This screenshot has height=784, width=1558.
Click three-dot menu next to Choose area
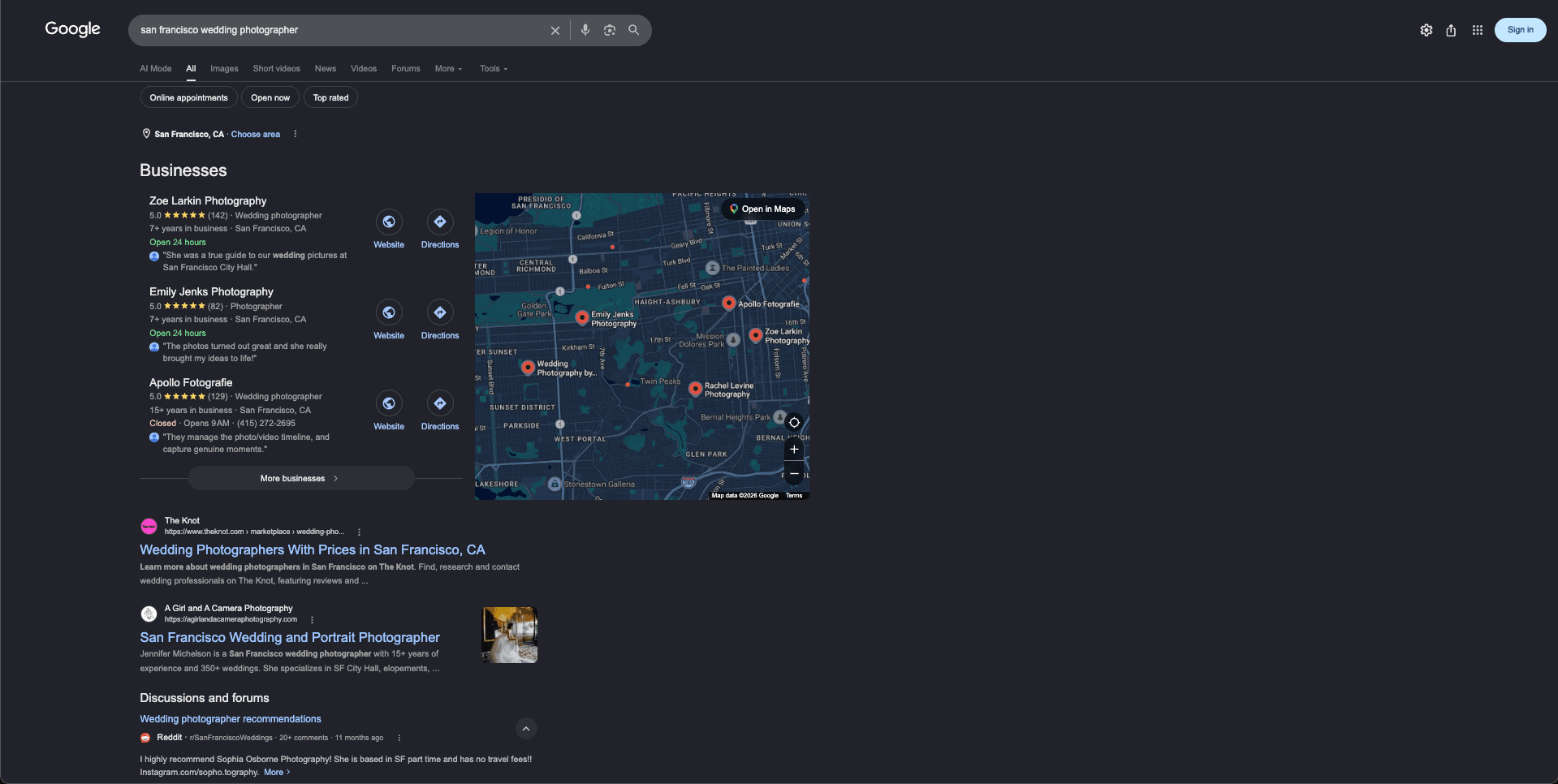click(x=296, y=134)
